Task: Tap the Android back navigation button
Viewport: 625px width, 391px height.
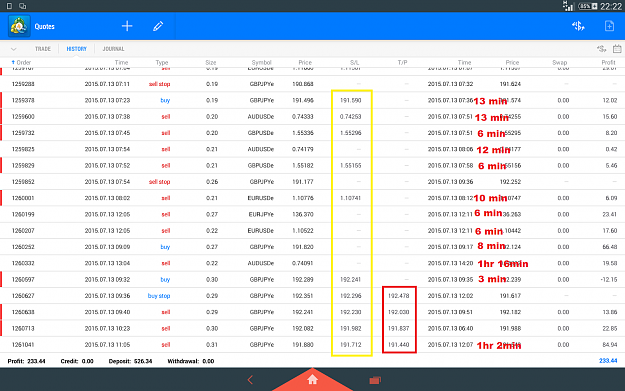Action: point(250,379)
